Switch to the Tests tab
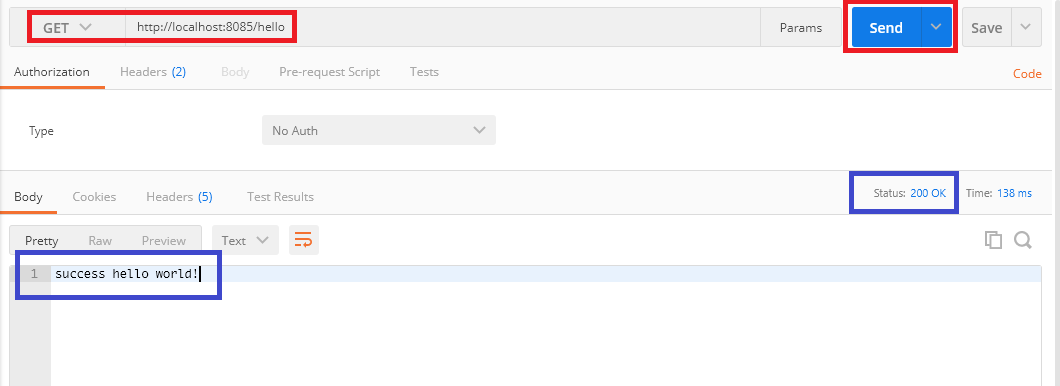The width and height of the screenshot is (1060, 386). click(424, 72)
